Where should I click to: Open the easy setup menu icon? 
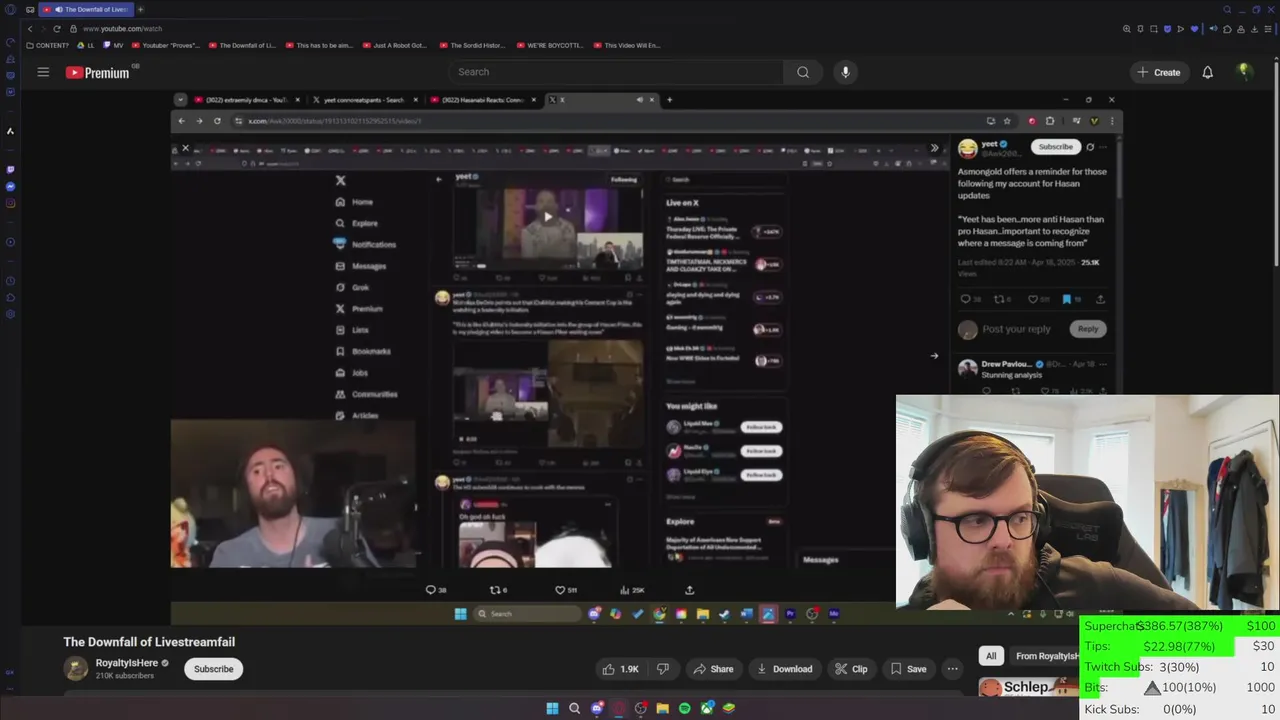(1269, 29)
